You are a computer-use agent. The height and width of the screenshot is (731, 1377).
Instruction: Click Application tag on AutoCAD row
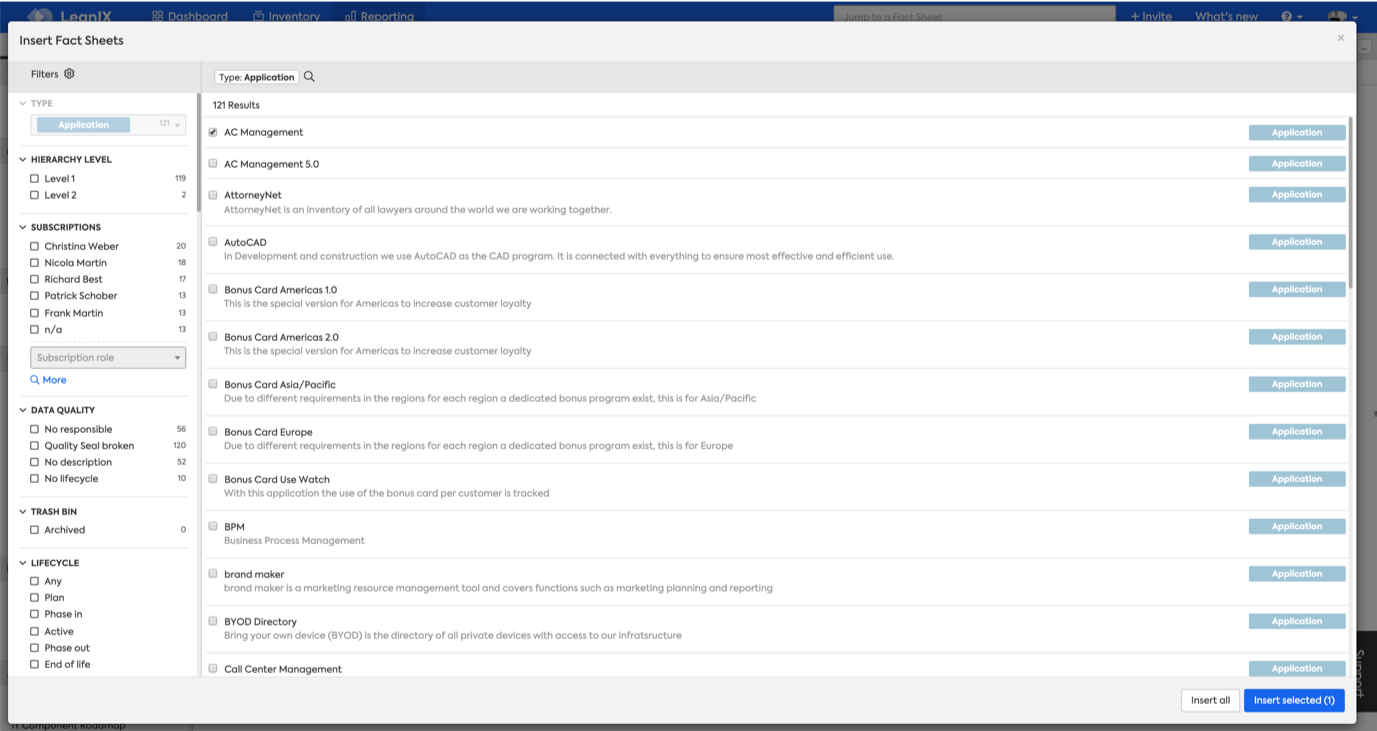point(1297,242)
